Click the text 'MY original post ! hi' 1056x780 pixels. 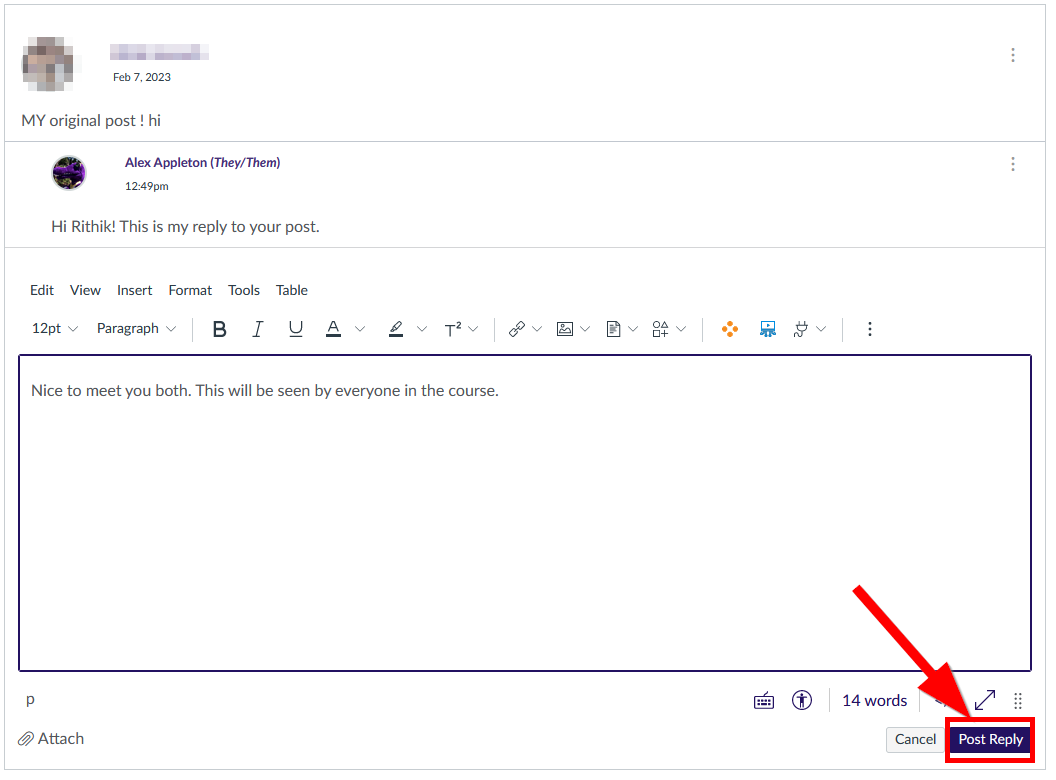tap(91, 121)
